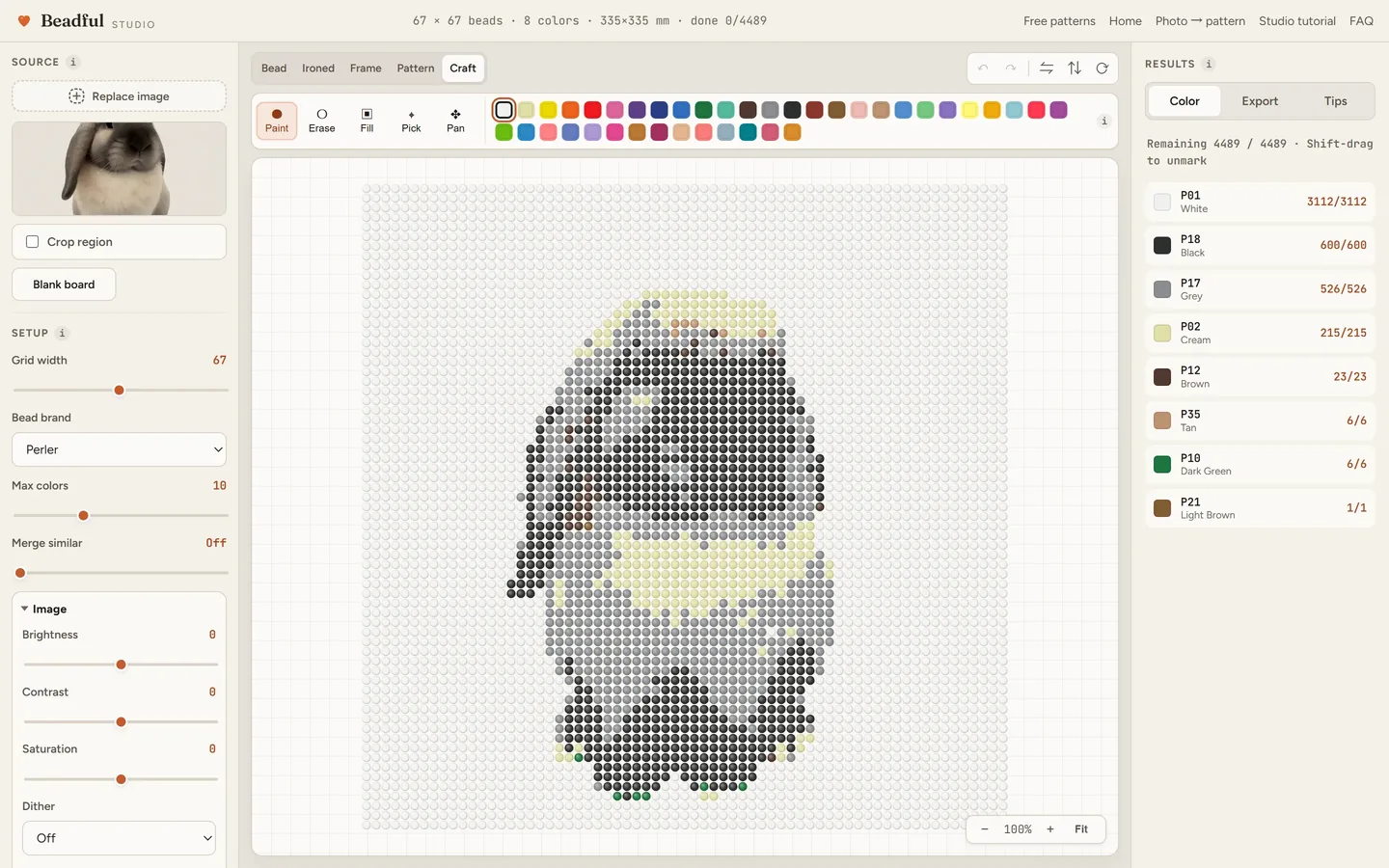
Task: Switch to the Pattern view tab
Action: tap(416, 68)
